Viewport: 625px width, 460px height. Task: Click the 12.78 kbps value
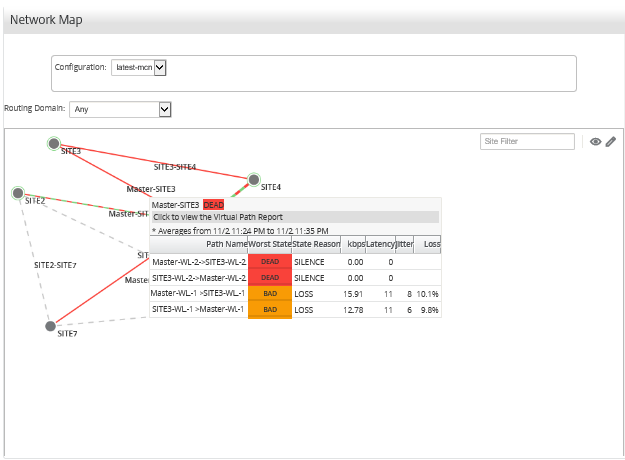tap(353, 310)
